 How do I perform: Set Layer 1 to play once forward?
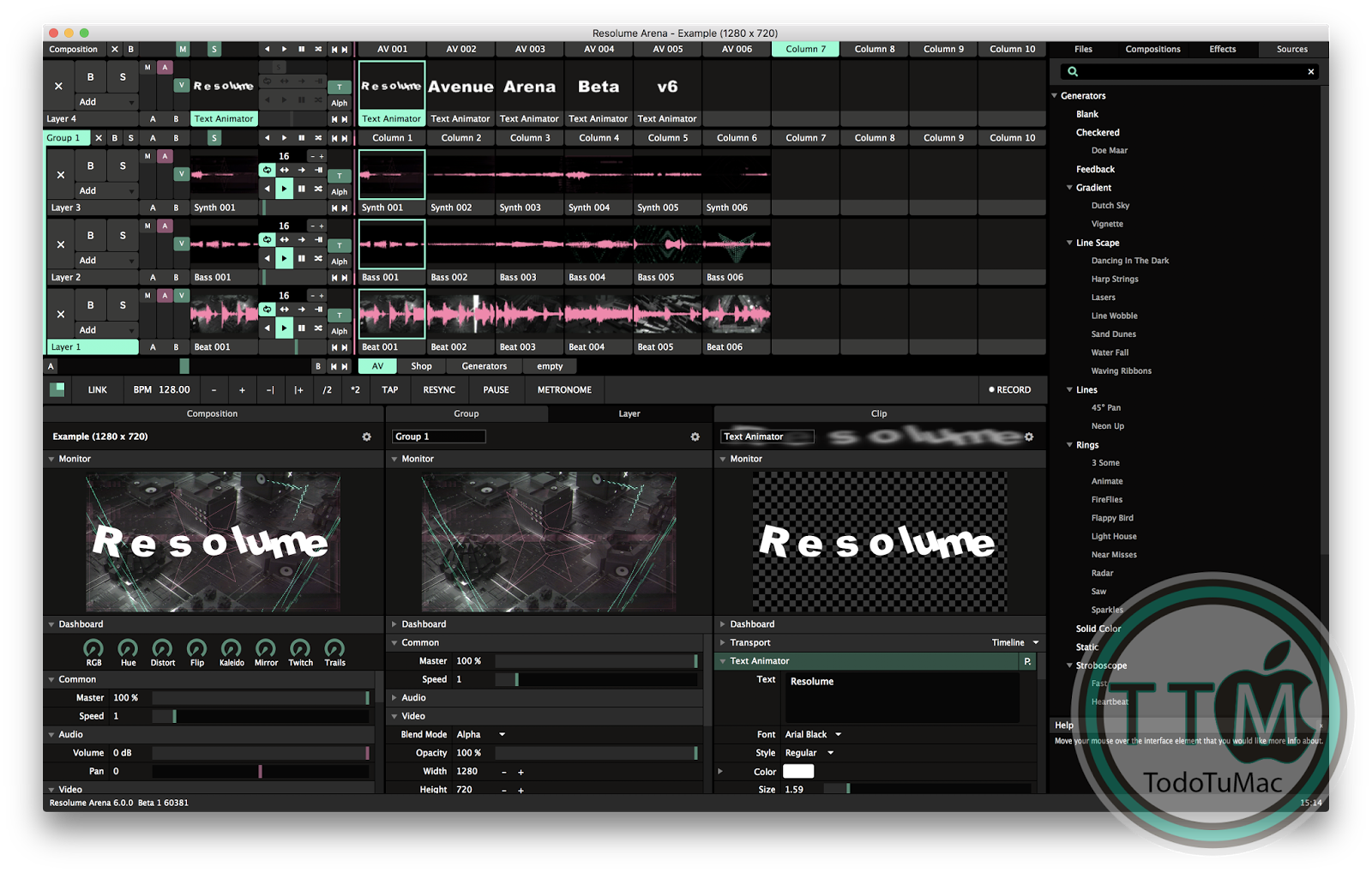click(x=302, y=309)
